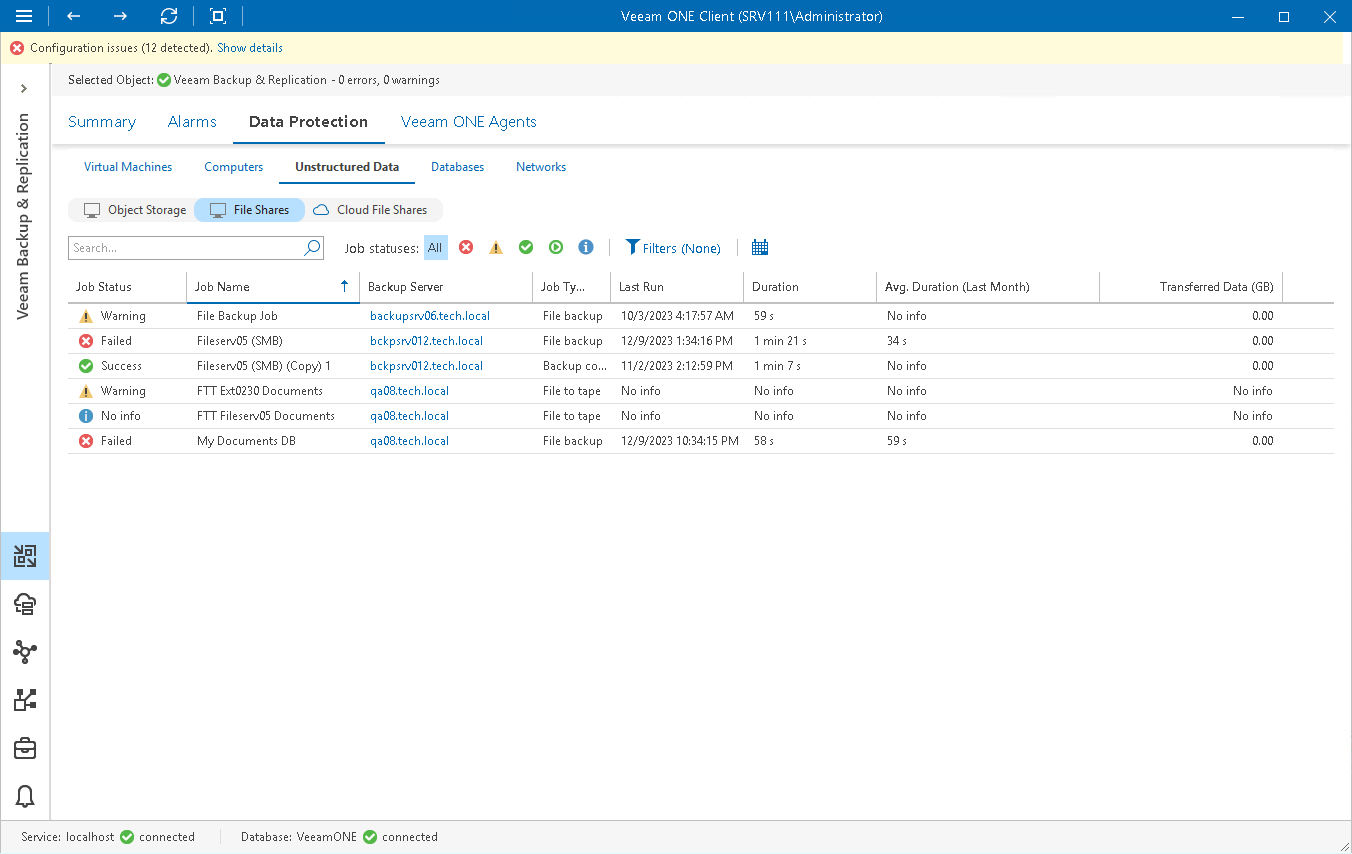Sort by Job Name column header
This screenshot has width=1352, height=854.
click(273, 287)
